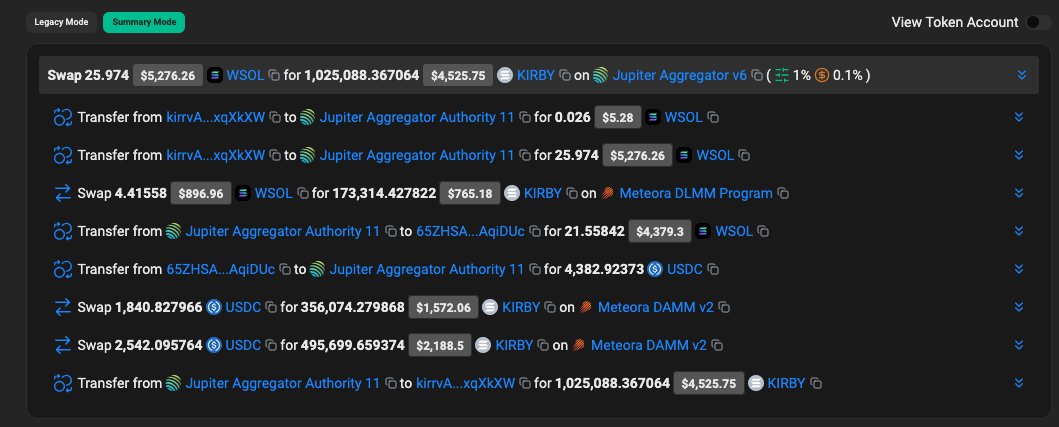Copy WSOL address in Meteora DLMM swap row

[x=303, y=194]
